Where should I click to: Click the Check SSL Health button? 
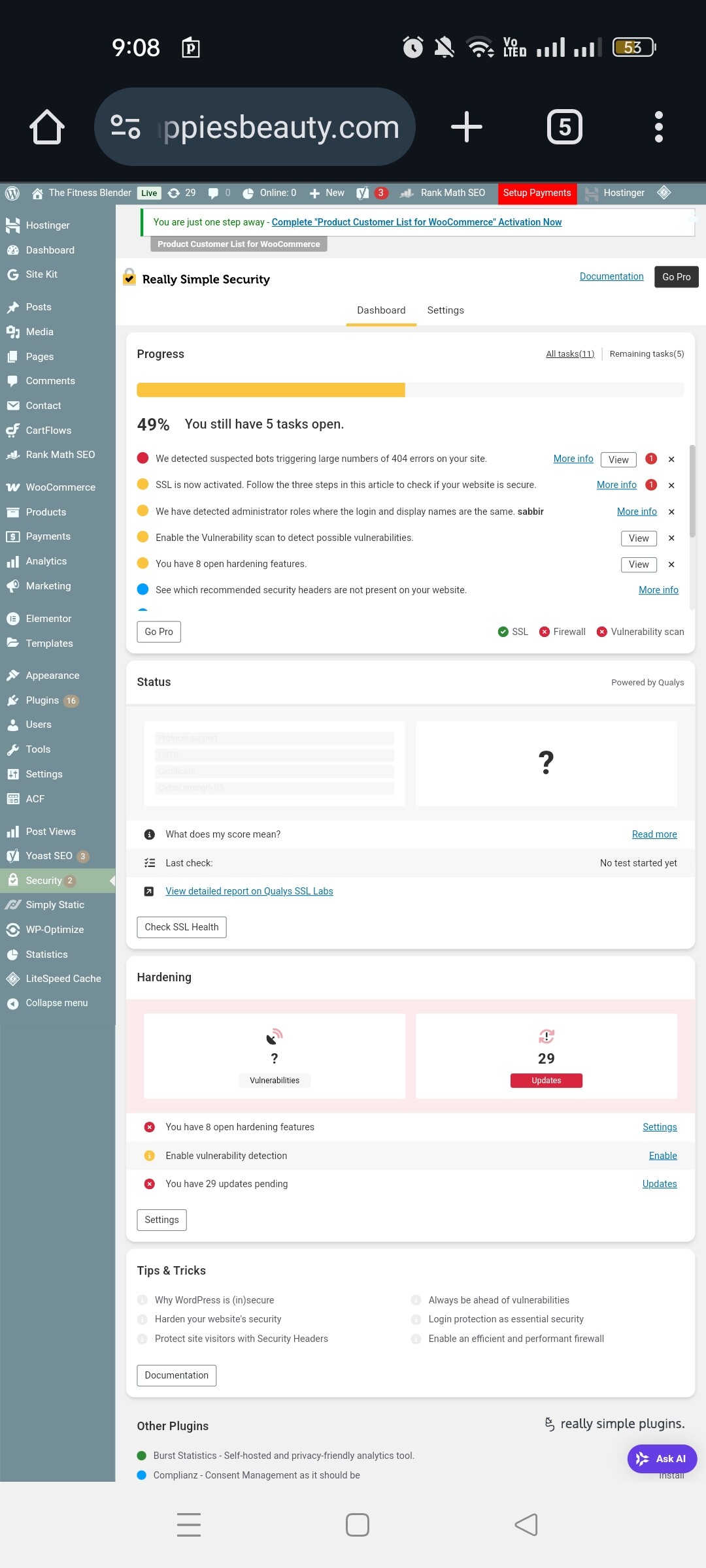pos(182,927)
